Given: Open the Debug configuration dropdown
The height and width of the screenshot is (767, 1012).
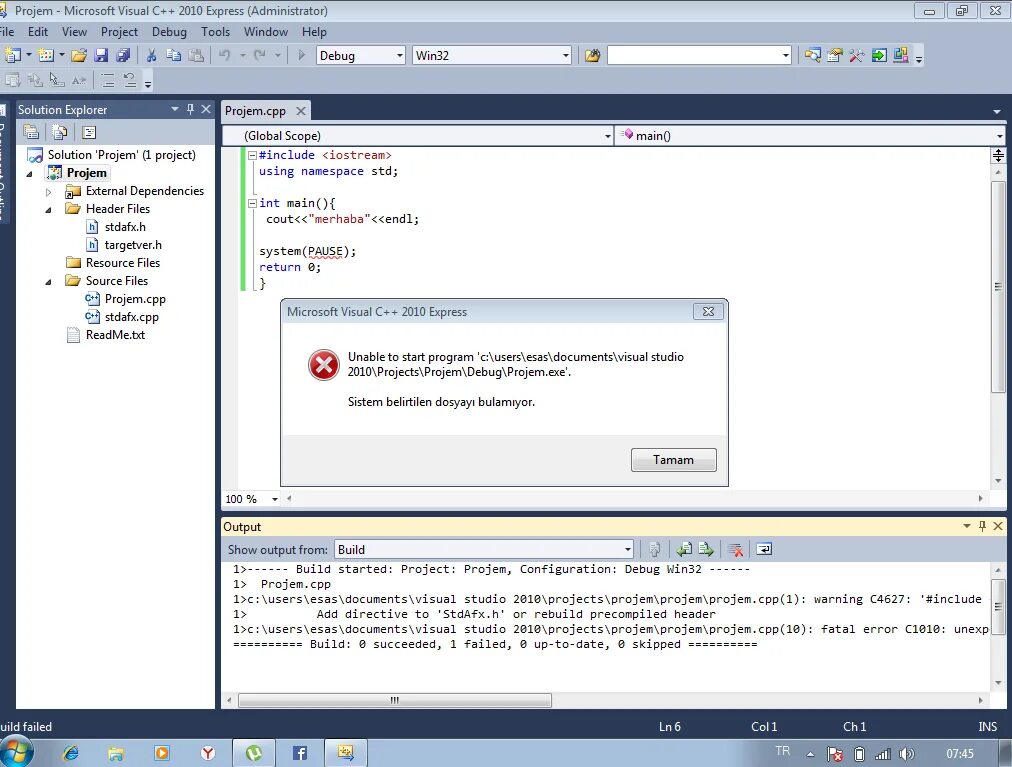Looking at the screenshot, I should point(400,56).
